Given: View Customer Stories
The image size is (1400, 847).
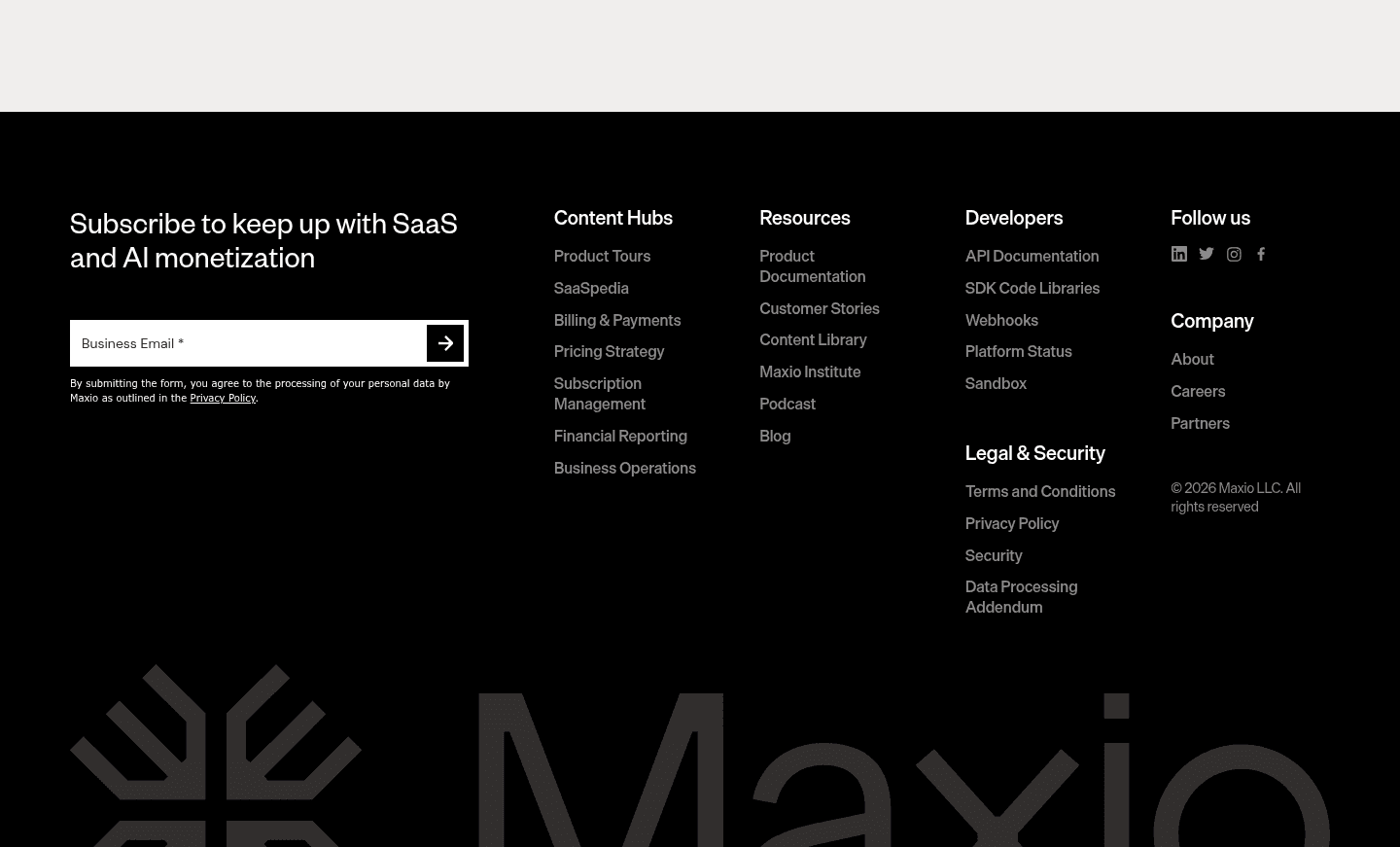Looking at the screenshot, I should click(x=820, y=308).
